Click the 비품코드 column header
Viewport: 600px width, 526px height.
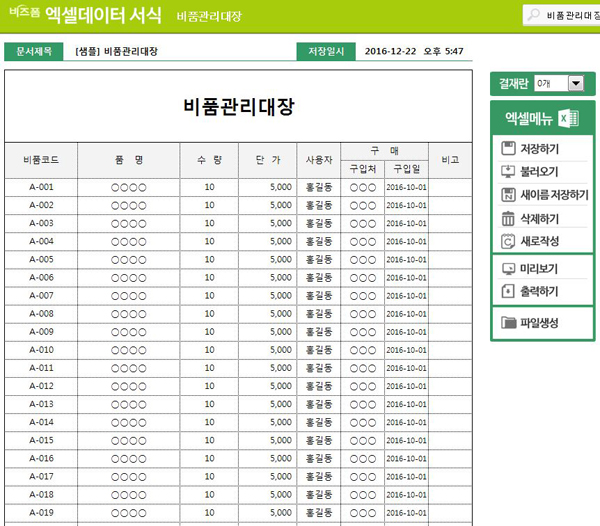click(41, 160)
